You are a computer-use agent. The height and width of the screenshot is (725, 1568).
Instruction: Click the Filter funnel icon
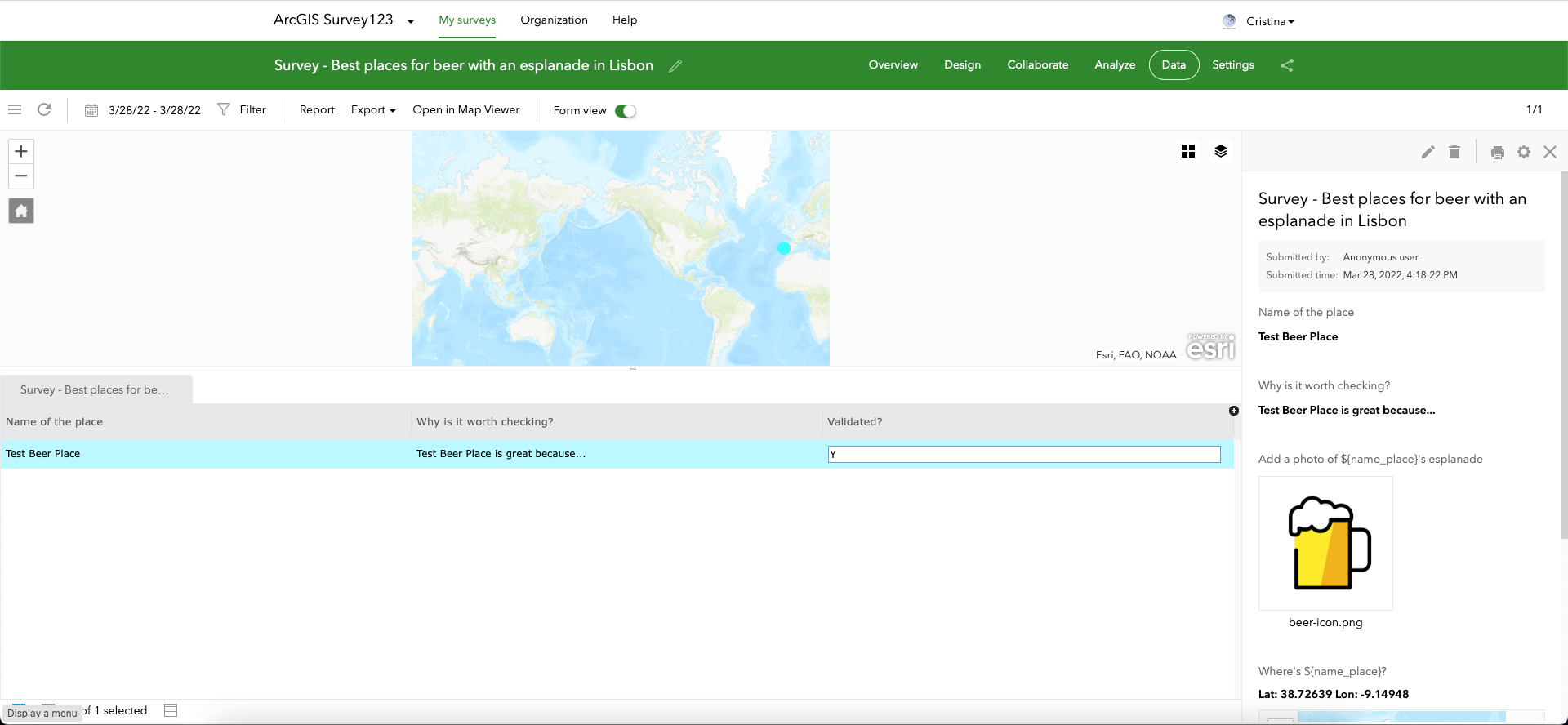(224, 109)
